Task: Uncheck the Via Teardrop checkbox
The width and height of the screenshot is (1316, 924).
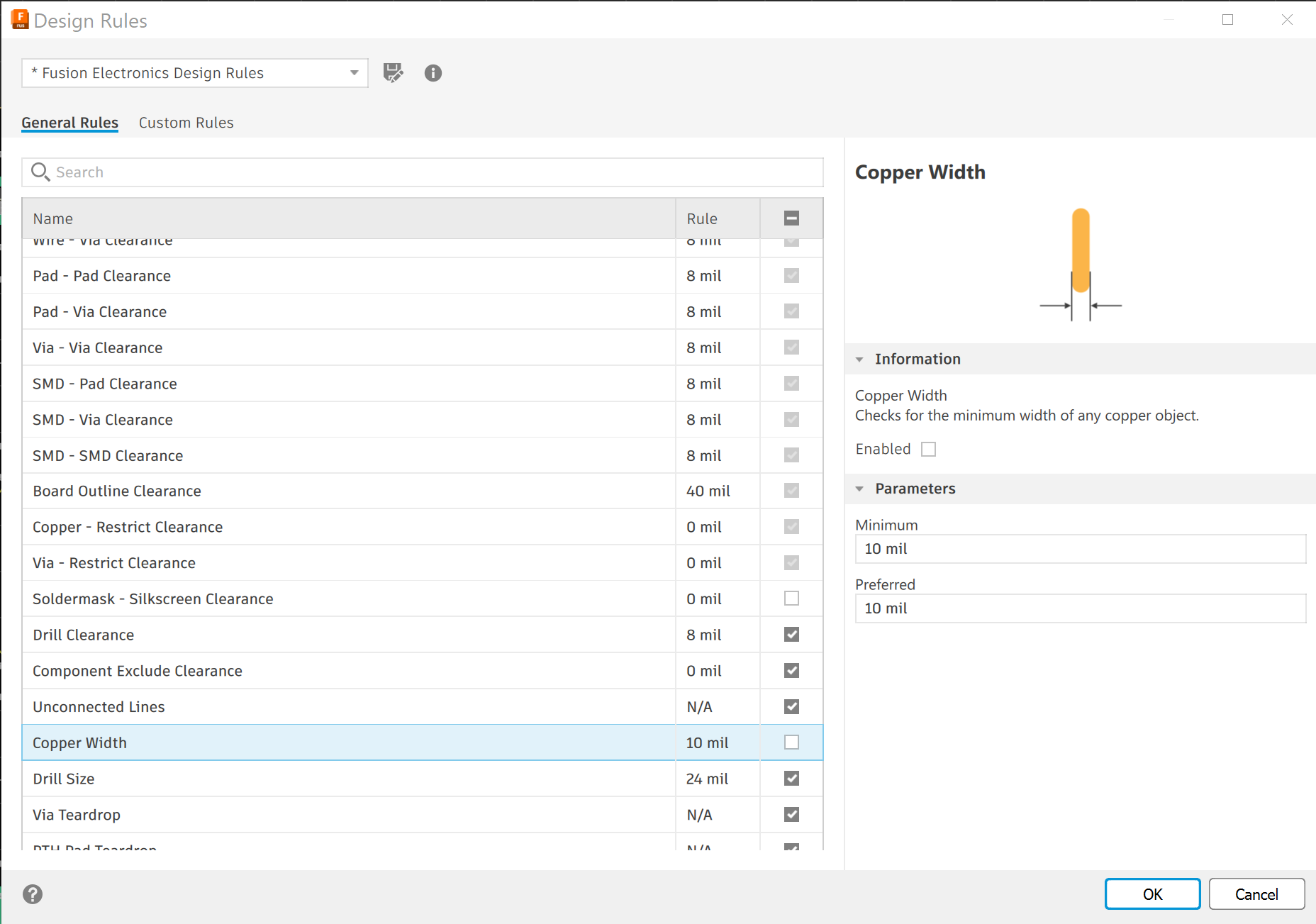Action: [791, 815]
